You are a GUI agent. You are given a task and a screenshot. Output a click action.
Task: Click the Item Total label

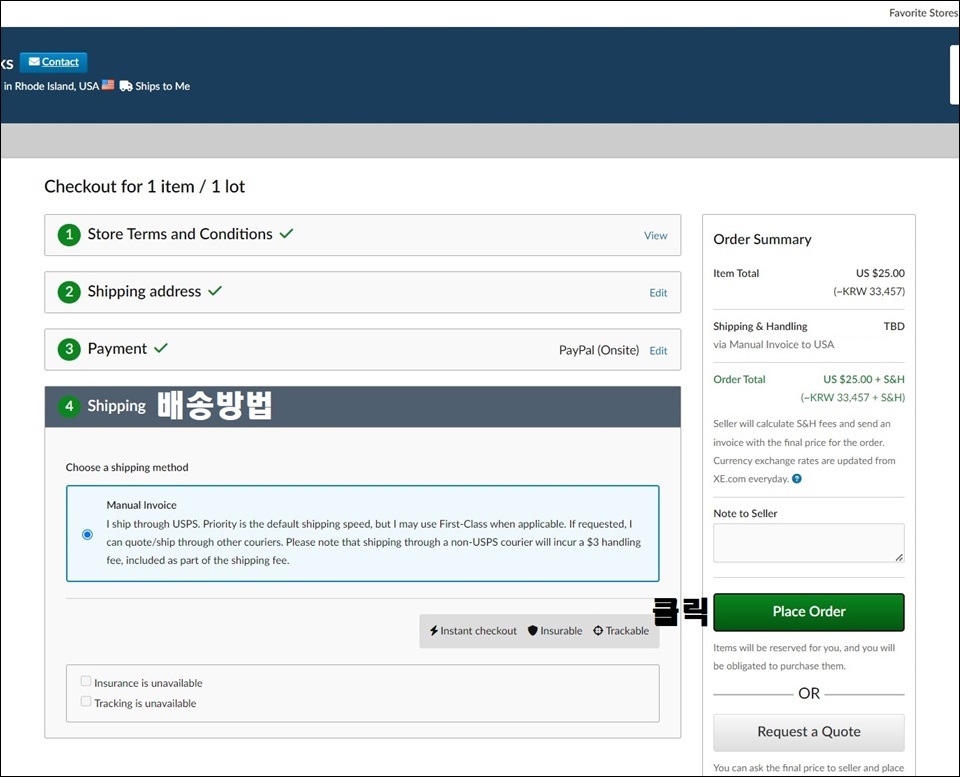pyautogui.click(x=736, y=274)
